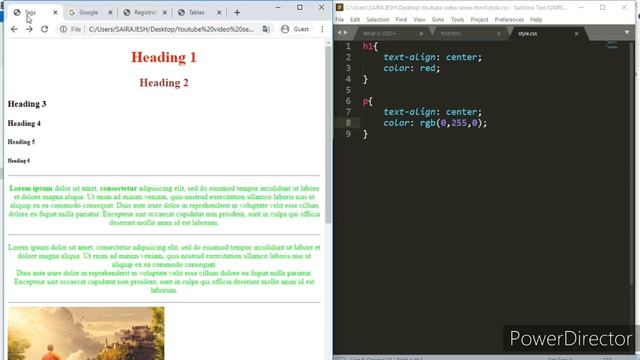Open the Help menu in Sublime
Viewport: 640px width, 360px height.
click(536, 20)
